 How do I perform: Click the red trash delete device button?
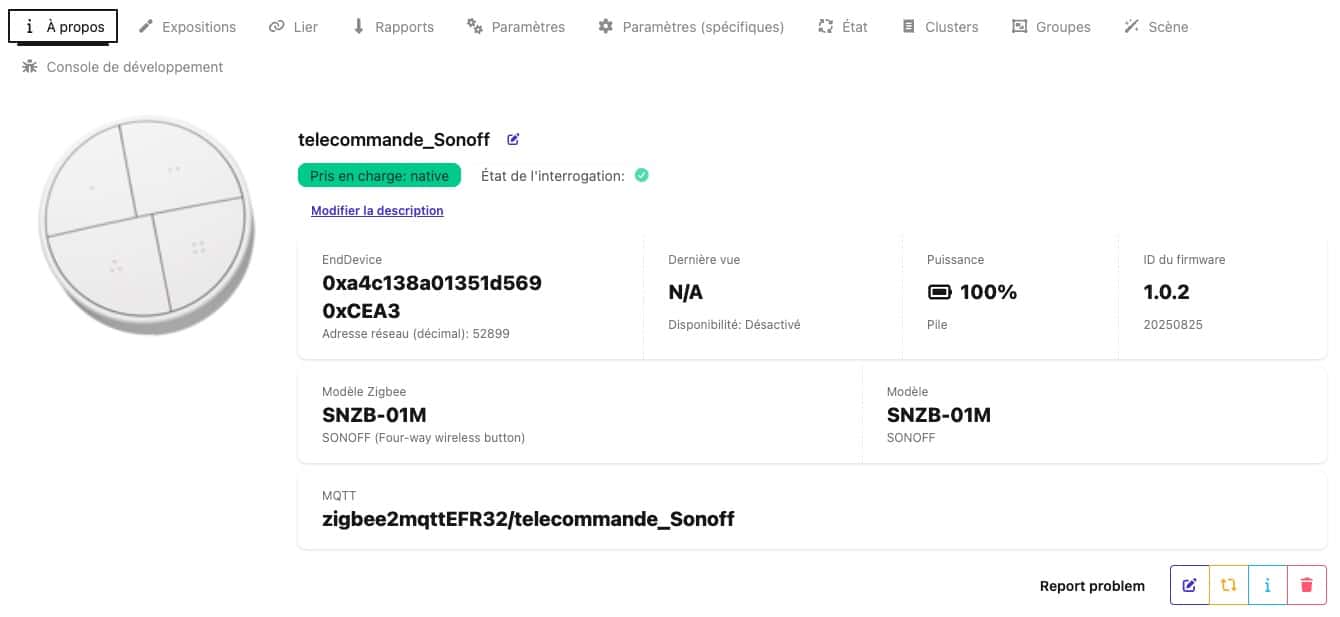click(1306, 586)
